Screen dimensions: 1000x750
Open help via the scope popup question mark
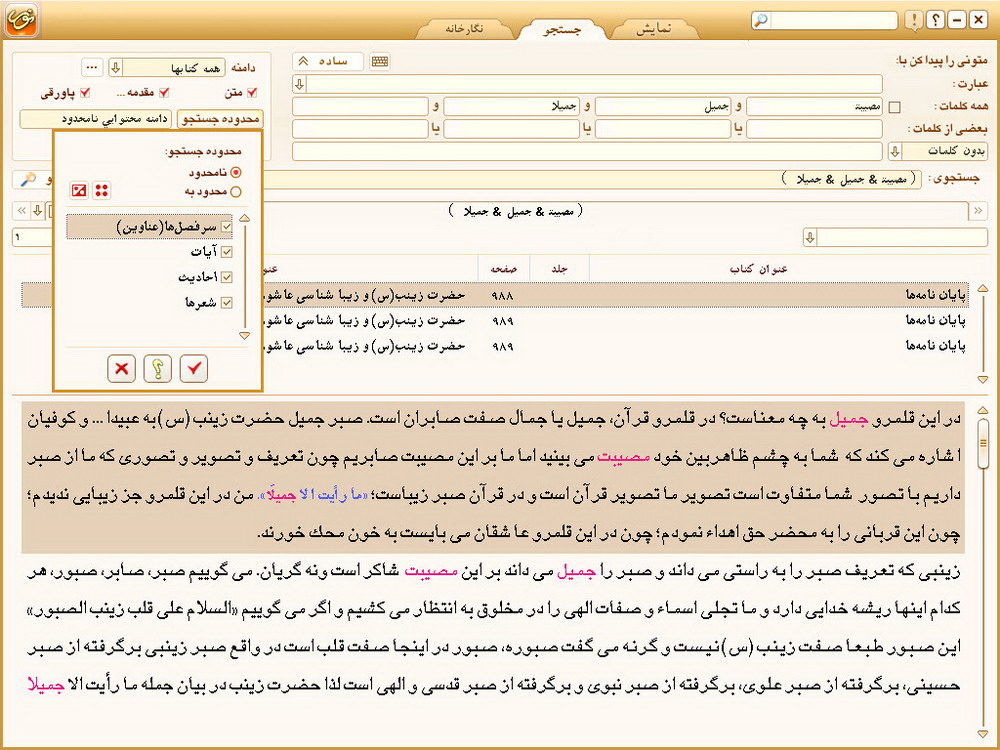click(x=158, y=369)
